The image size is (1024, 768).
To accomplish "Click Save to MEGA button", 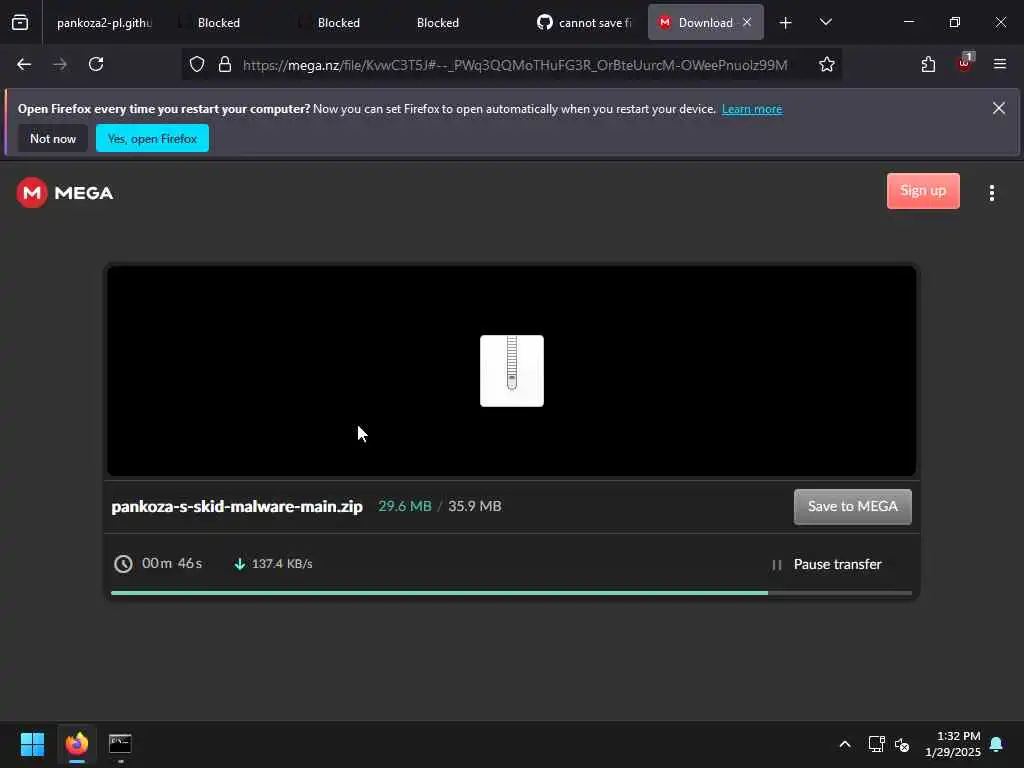I will [x=852, y=507].
